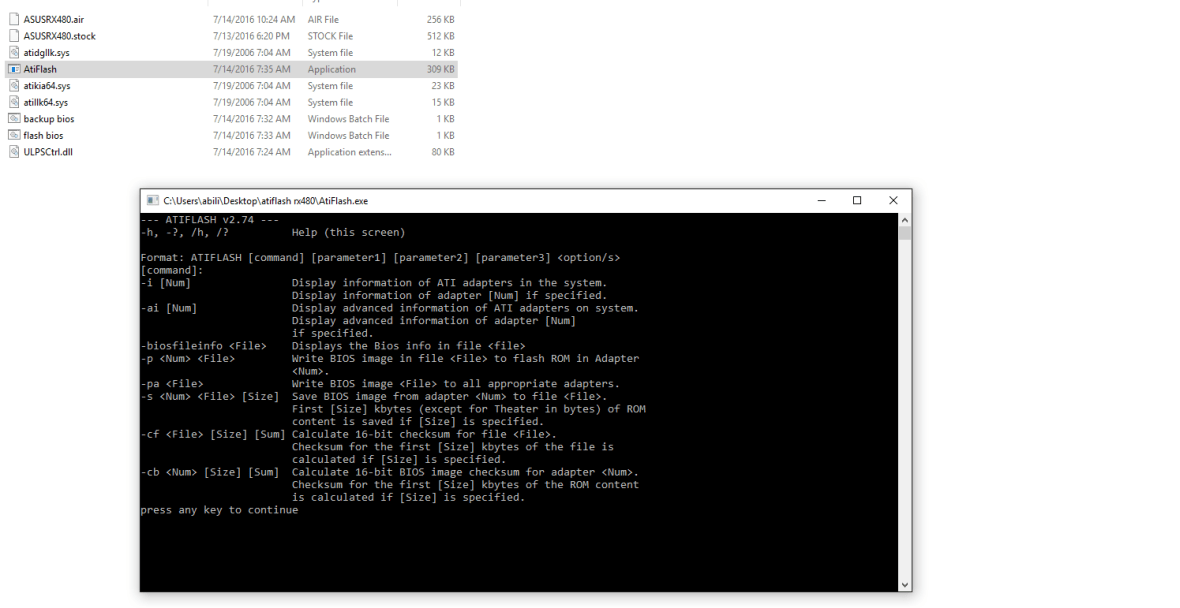Click the atidgllk.sys system file icon
Screen dimensions: 1180x608
tap(14, 53)
